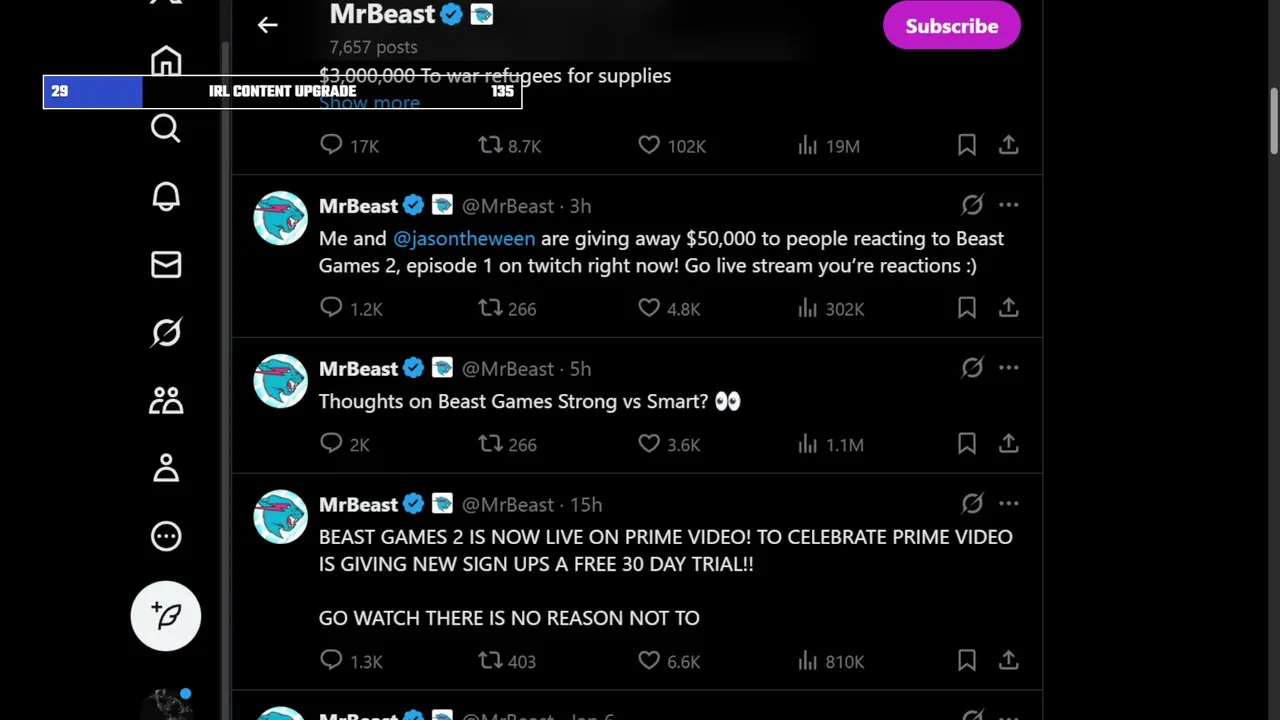Open replies on the Prime Video post

point(331,661)
